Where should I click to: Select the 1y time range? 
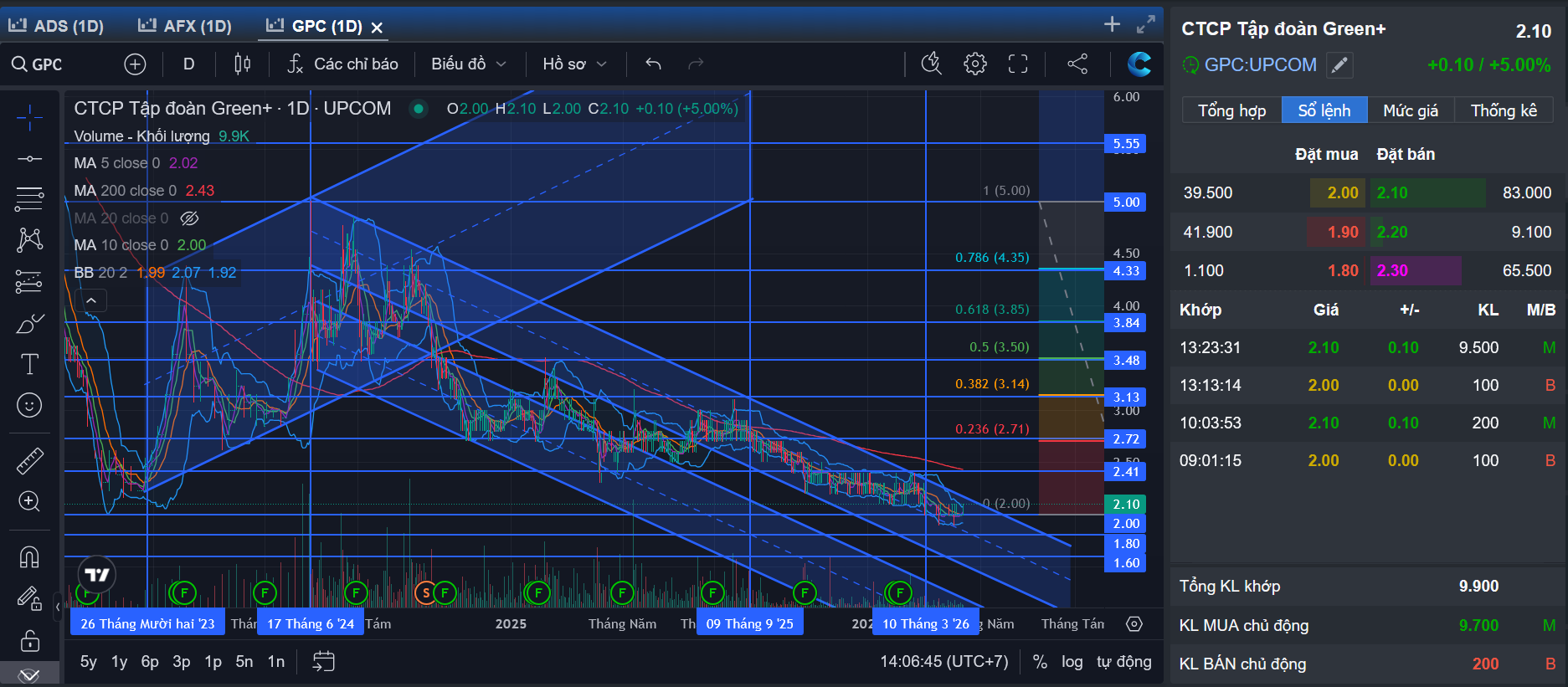120,662
